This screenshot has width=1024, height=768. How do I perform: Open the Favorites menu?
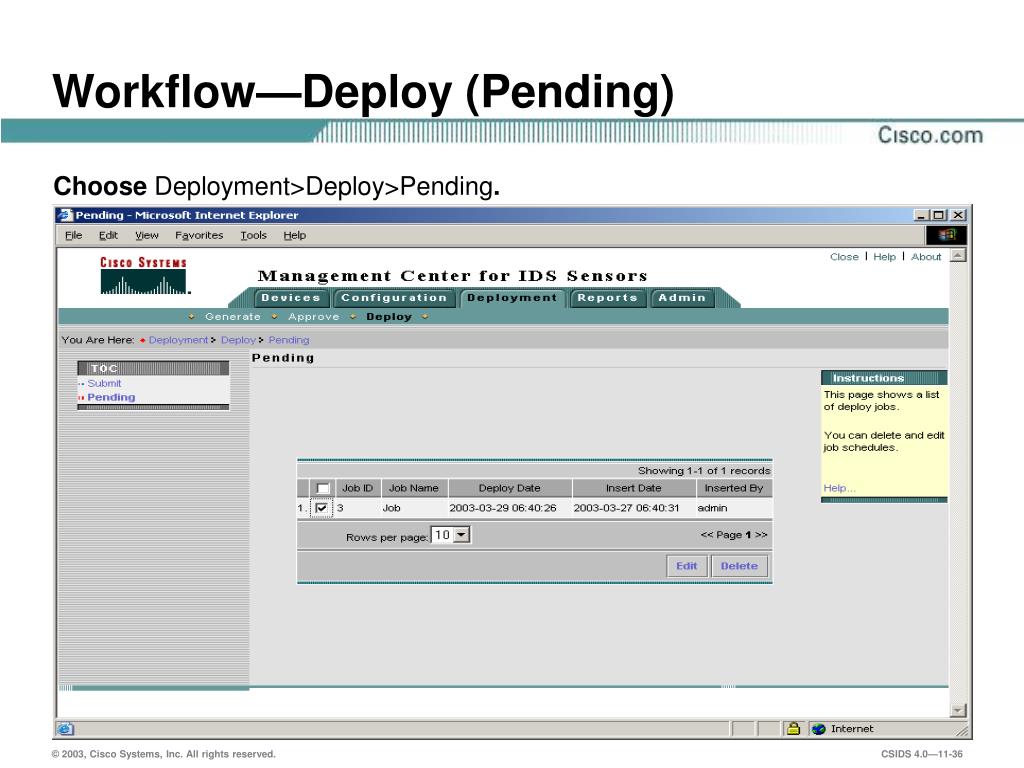[199, 235]
